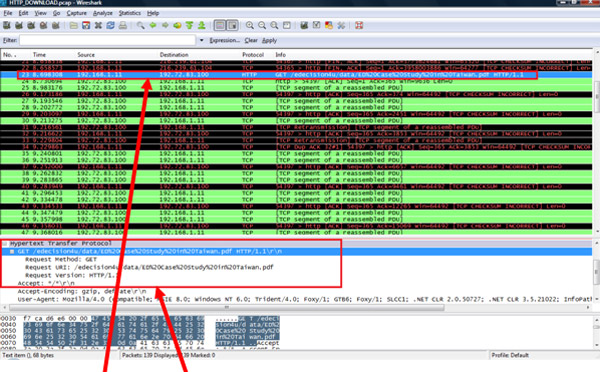
Task: Start a new live capture icon
Action: [31, 26]
